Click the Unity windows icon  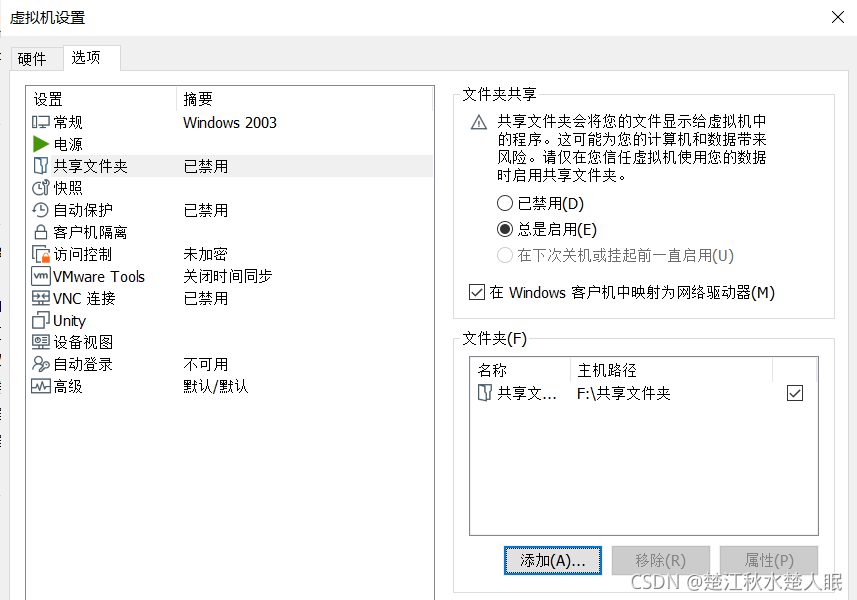pos(40,320)
